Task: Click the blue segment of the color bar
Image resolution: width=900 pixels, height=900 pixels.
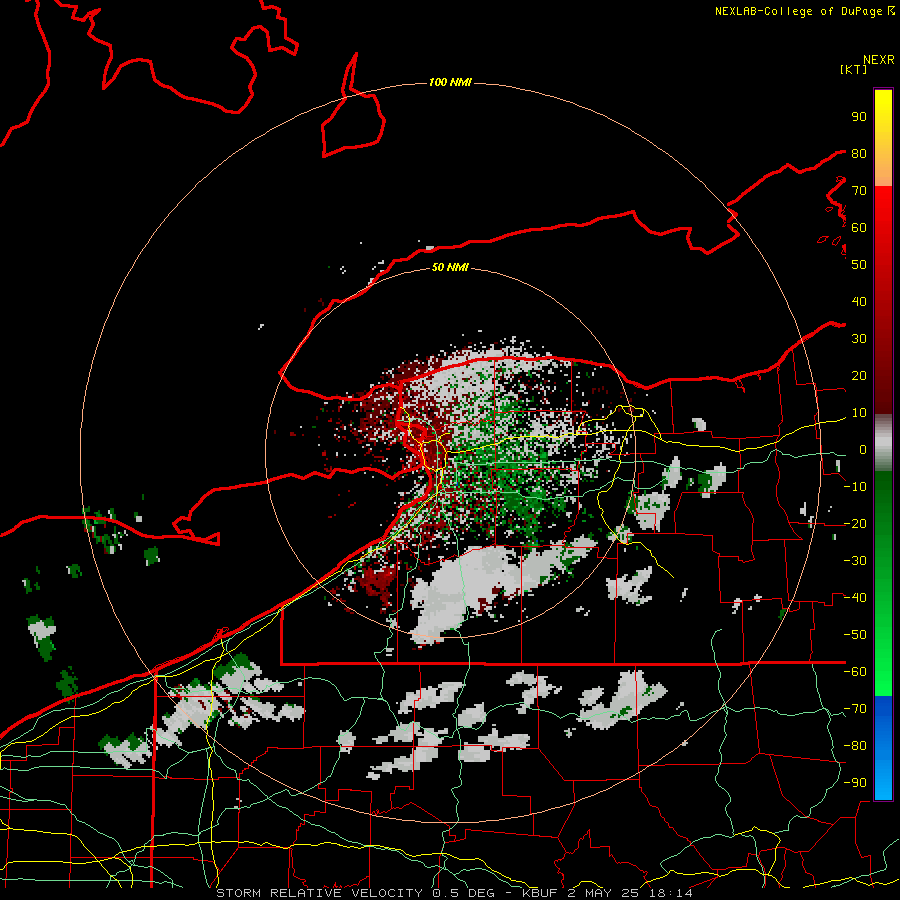Action: [x=883, y=746]
